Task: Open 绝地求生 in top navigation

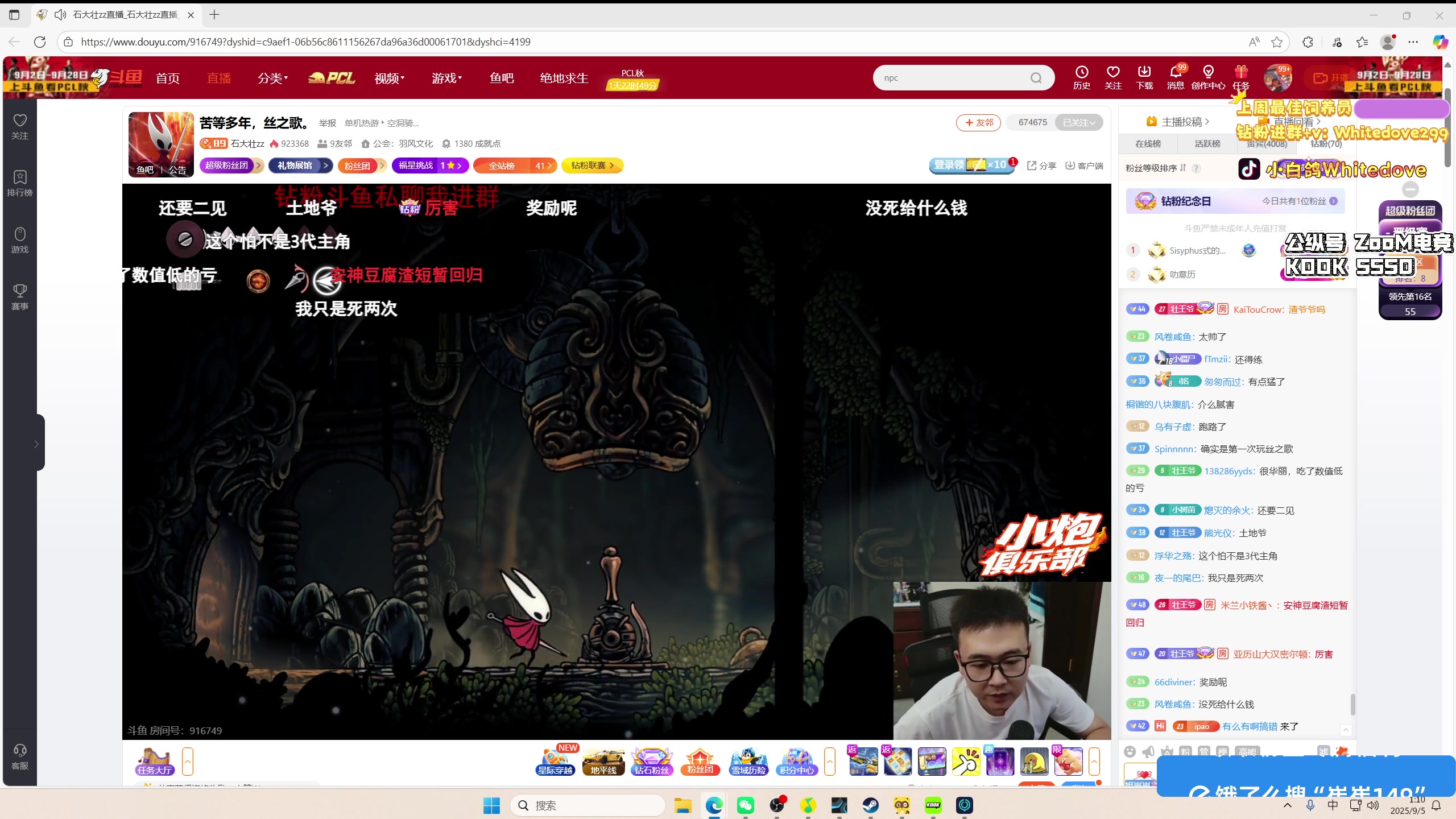Action: tap(564, 78)
